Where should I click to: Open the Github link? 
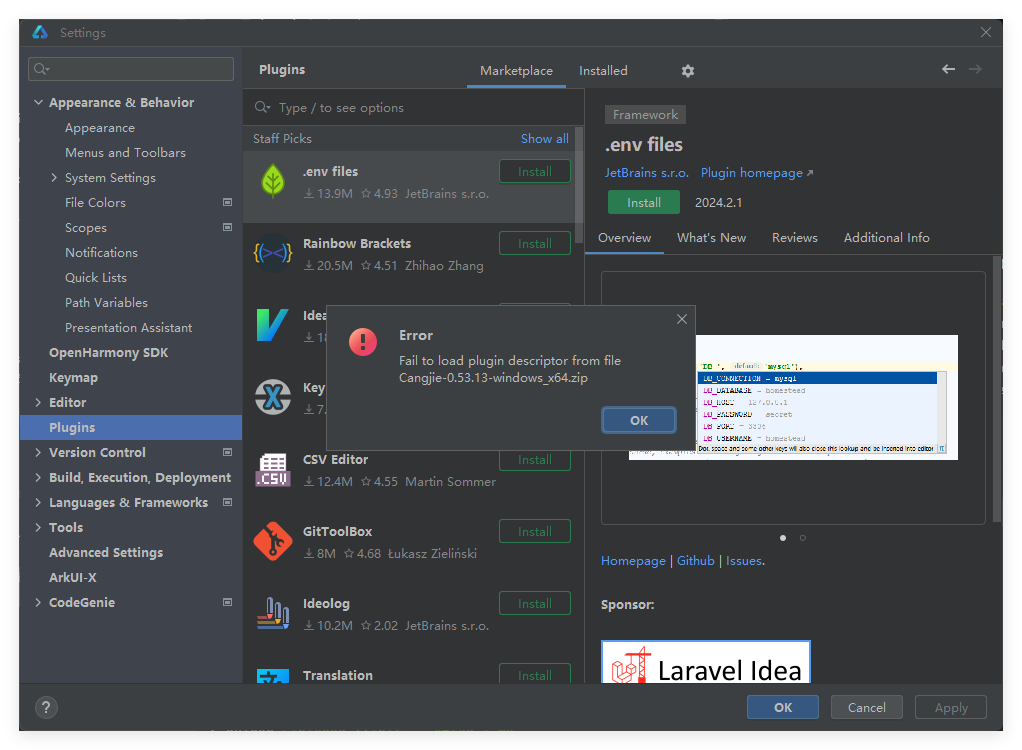click(x=695, y=560)
